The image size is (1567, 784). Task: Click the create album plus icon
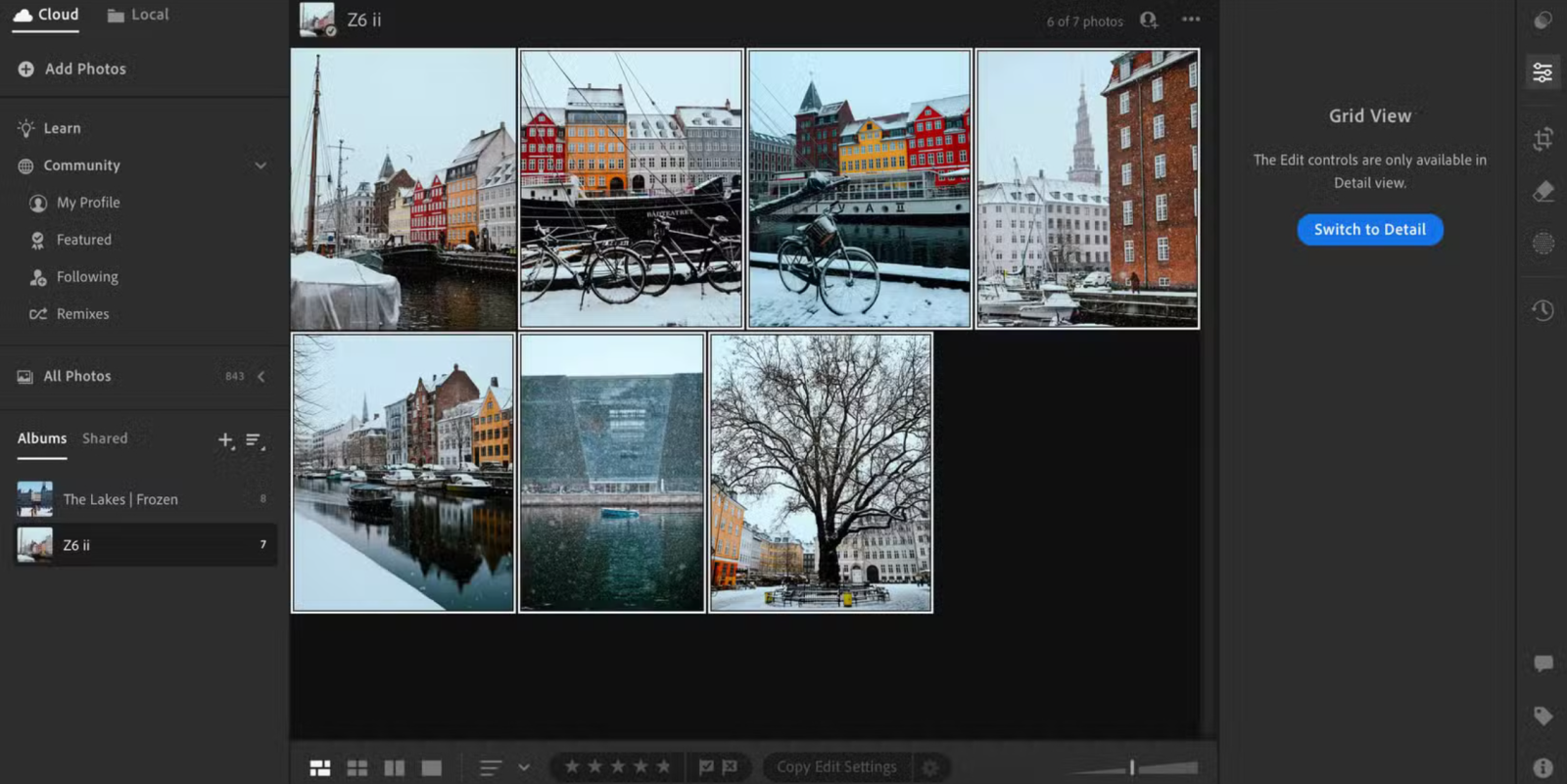[225, 440]
